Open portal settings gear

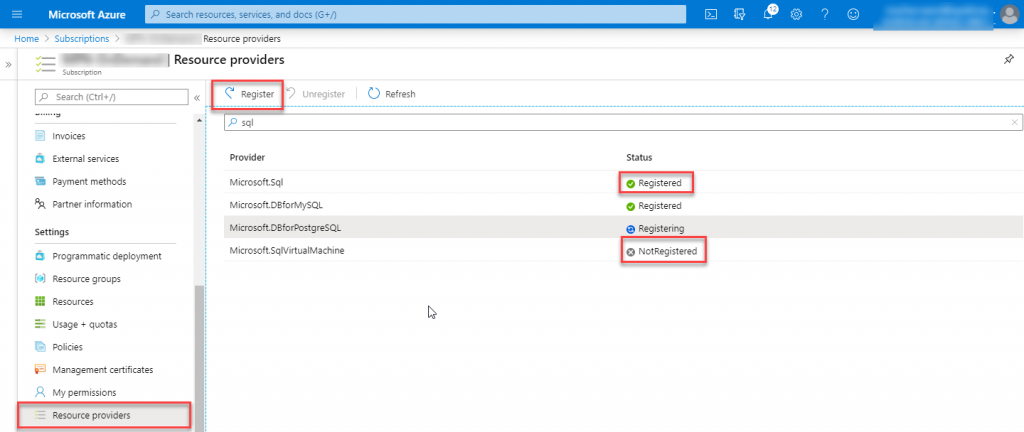pyautogui.click(x=796, y=14)
